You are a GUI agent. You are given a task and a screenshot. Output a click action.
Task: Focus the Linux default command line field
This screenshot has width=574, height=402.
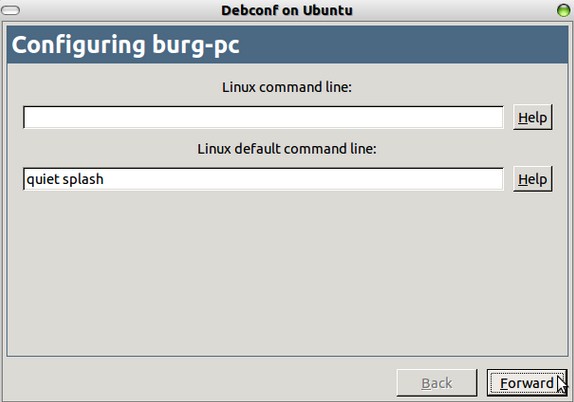pos(263,179)
